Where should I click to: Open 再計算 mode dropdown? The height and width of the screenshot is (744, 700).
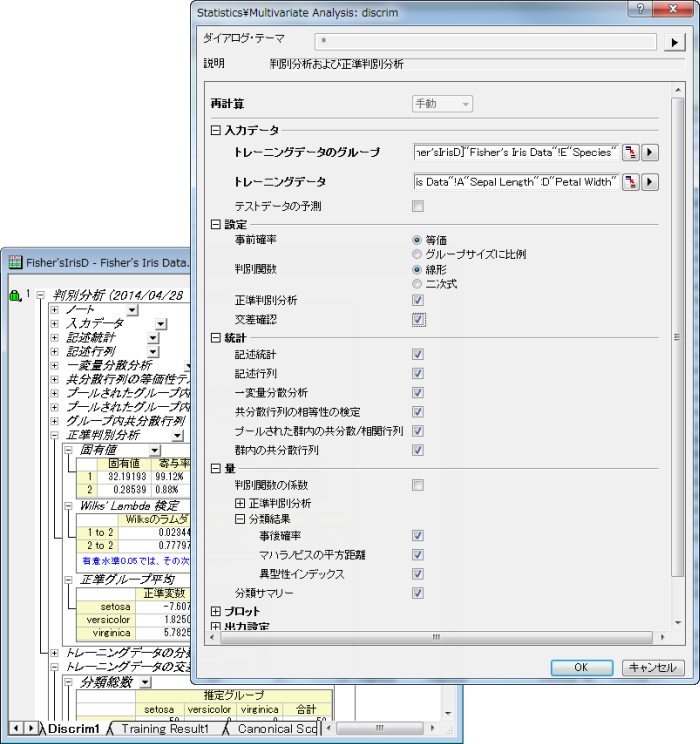click(443, 104)
